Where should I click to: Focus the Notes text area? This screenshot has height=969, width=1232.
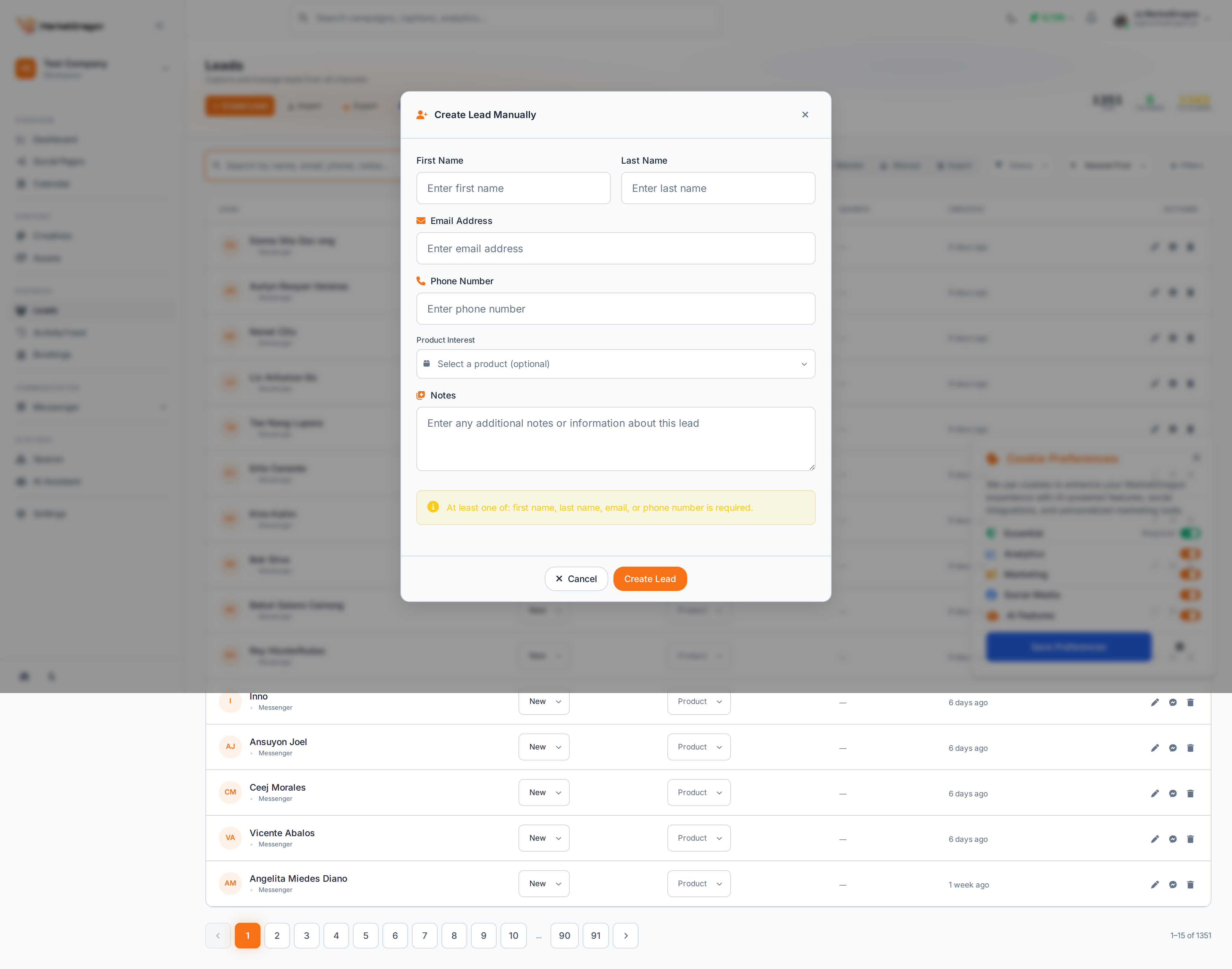615,439
